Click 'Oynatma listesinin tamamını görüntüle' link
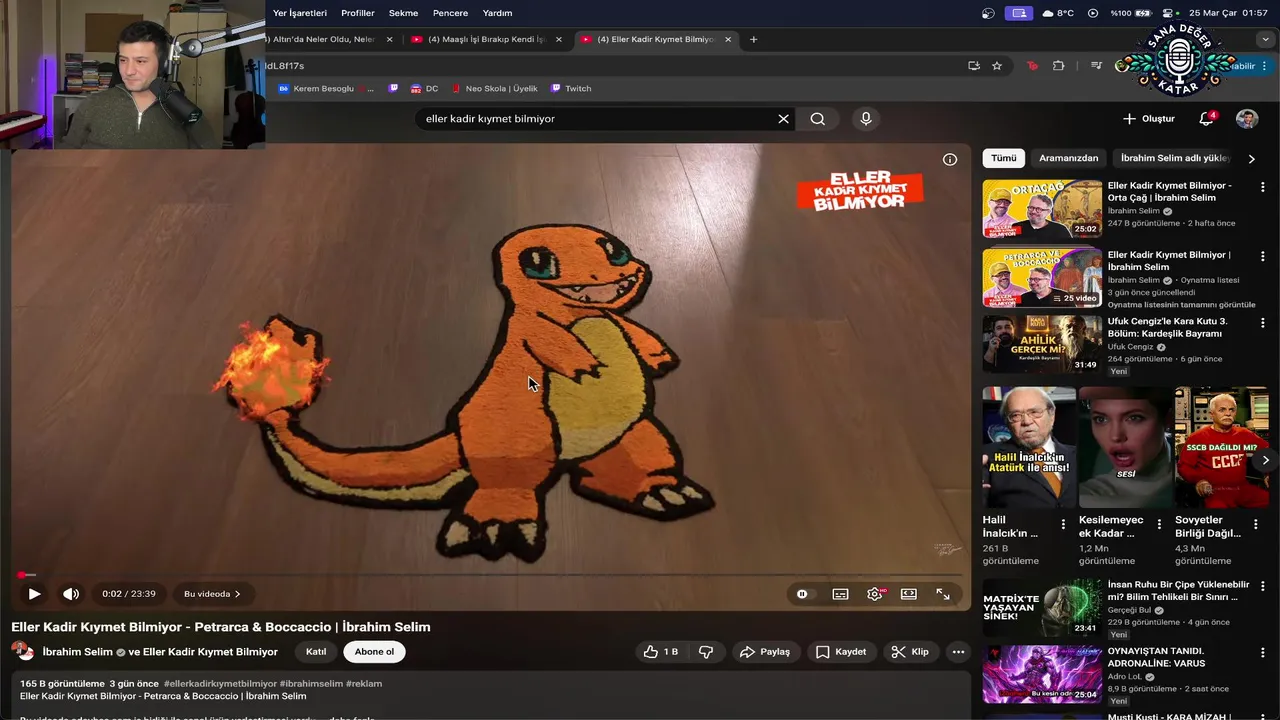1280x720 pixels. point(1181,305)
